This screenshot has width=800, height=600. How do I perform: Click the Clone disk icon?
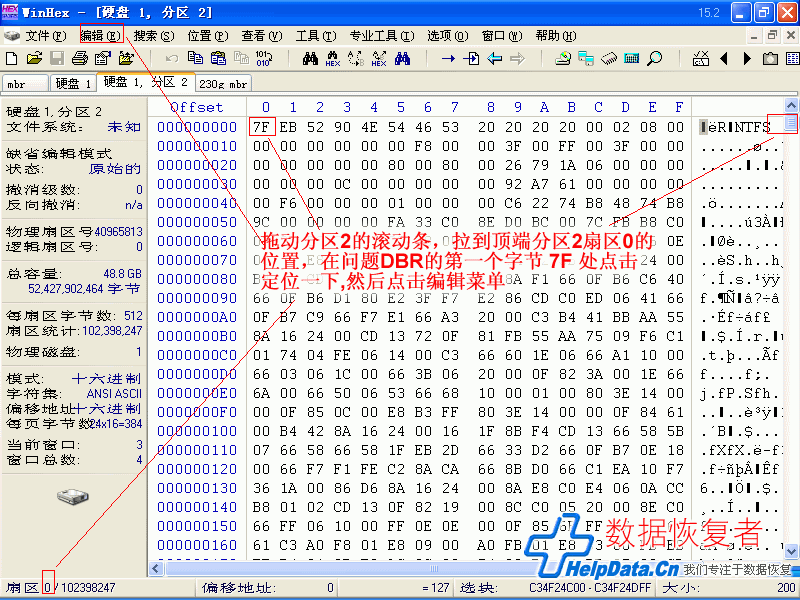tap(586, 59)
